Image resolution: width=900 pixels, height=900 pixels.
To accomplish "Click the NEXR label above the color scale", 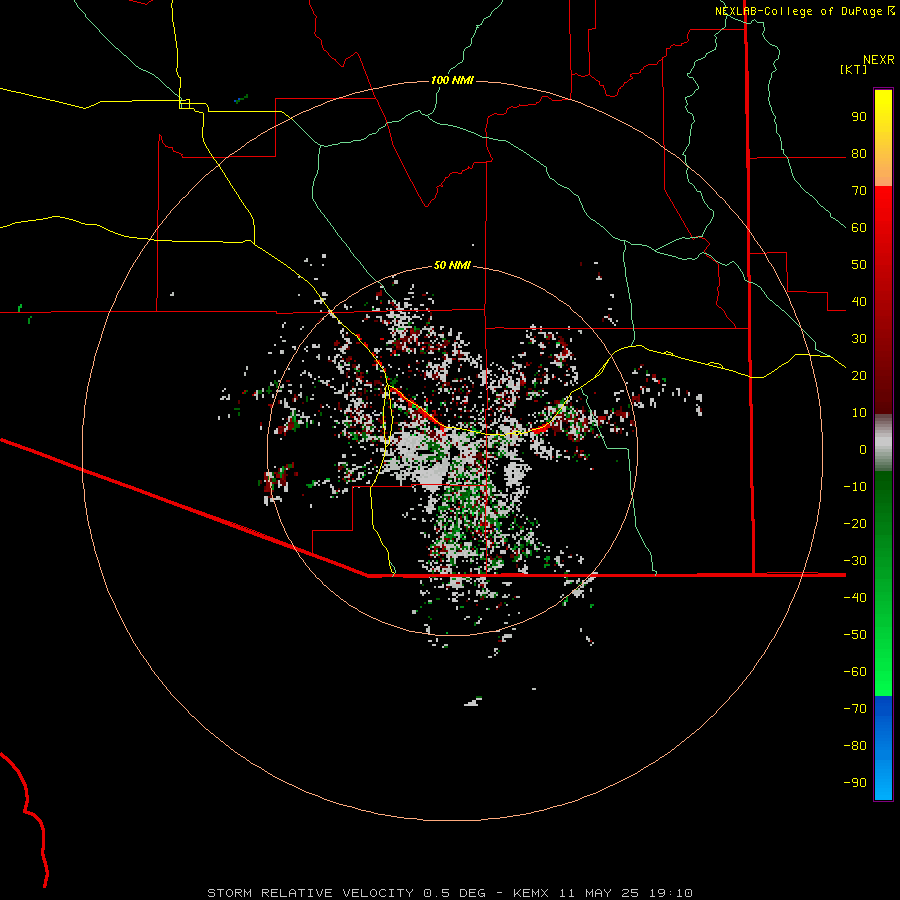I will (x=879, y=60).
